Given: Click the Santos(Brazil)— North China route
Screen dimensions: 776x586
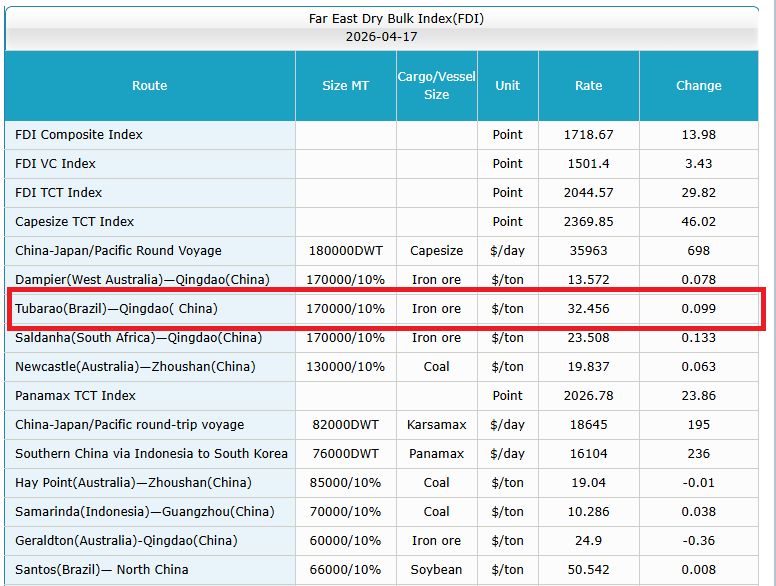Looking at the screenshot, I should coord(102,570).
